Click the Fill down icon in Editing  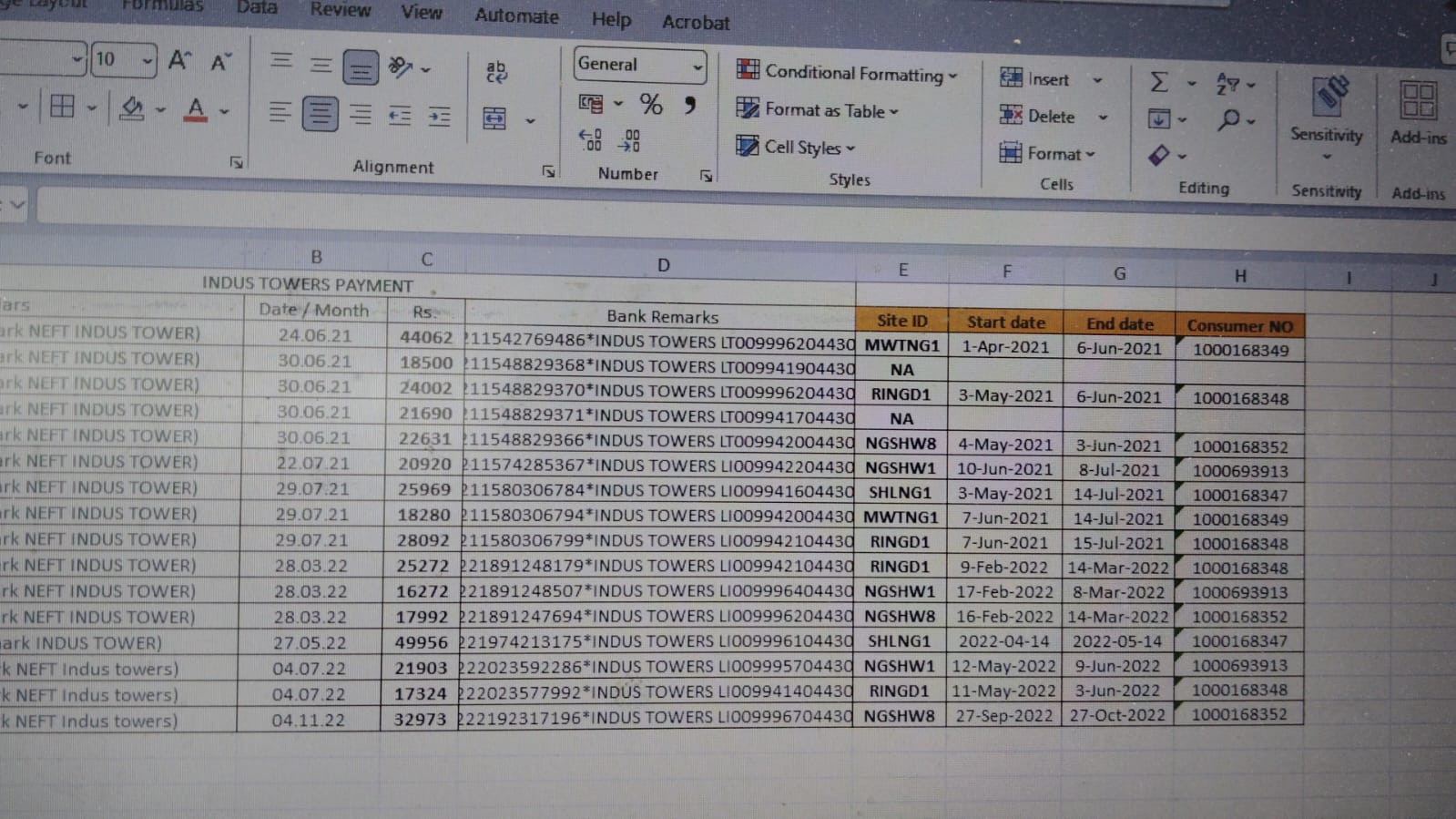point(1159,118)
